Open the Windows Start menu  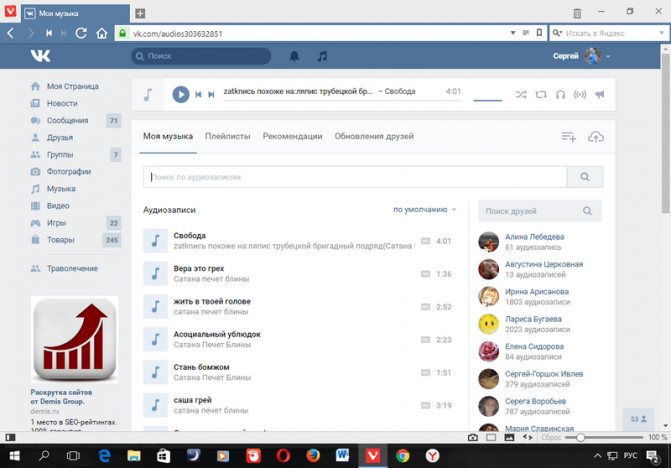click(x=14, y=456)
